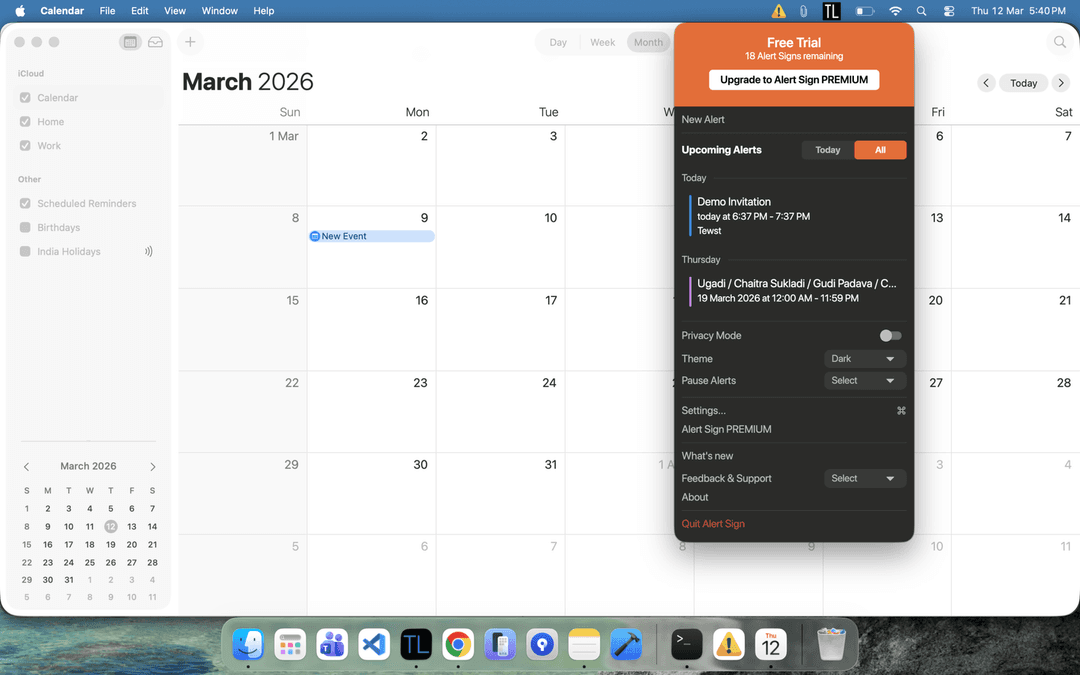Screen dimensions: 1080x675
Task: Open Google Chrome from the Dock
Action: [458, 645]
